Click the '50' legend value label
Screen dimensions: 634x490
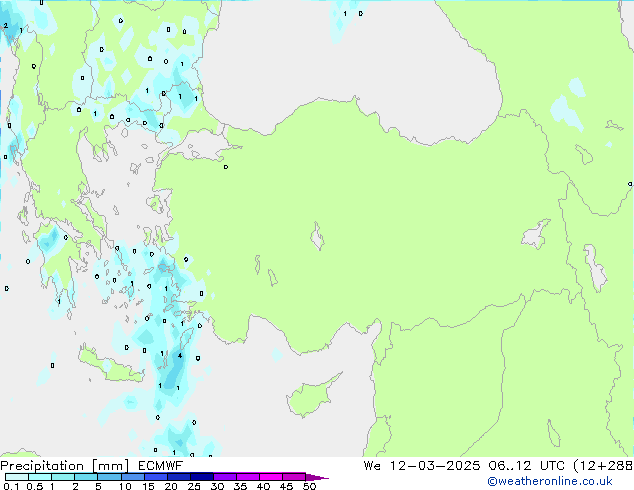(x=309, y=486)
